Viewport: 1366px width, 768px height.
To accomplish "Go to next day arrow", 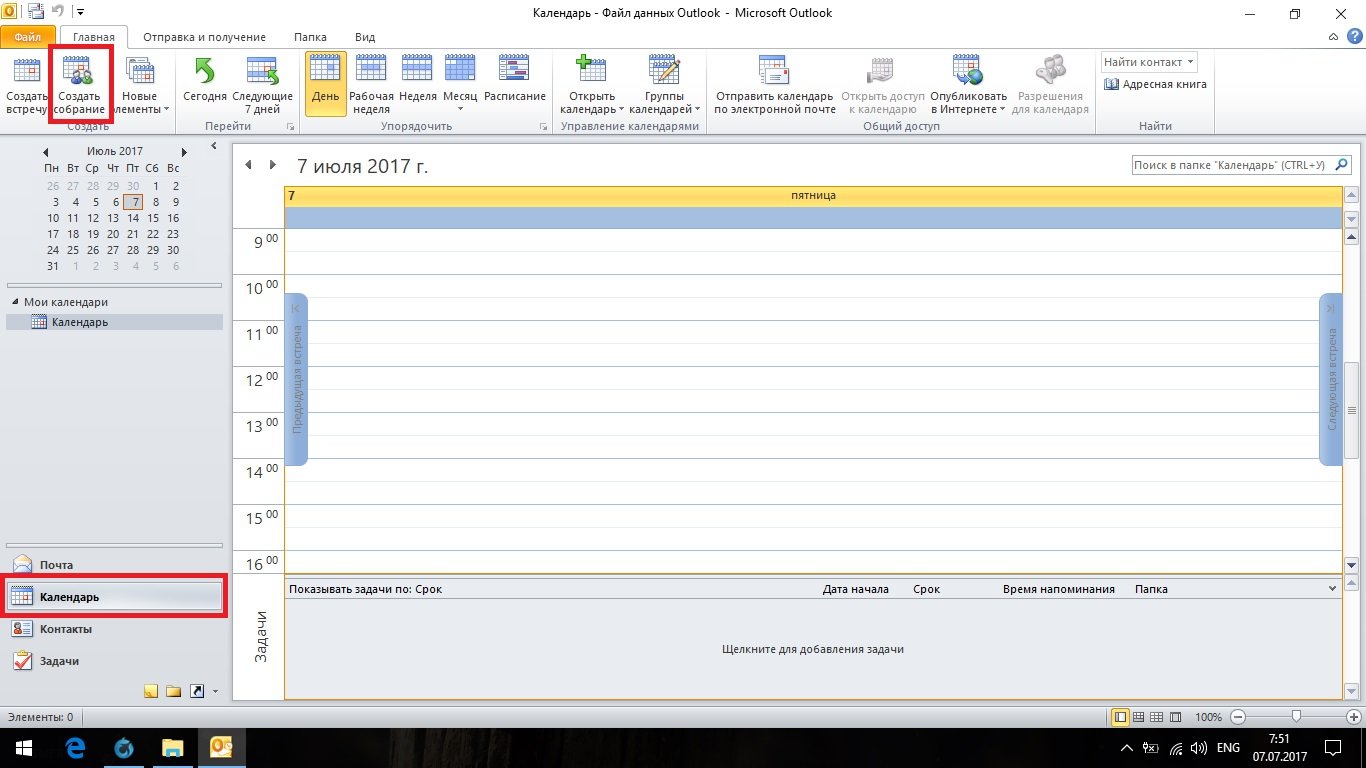I will point(273,165).
